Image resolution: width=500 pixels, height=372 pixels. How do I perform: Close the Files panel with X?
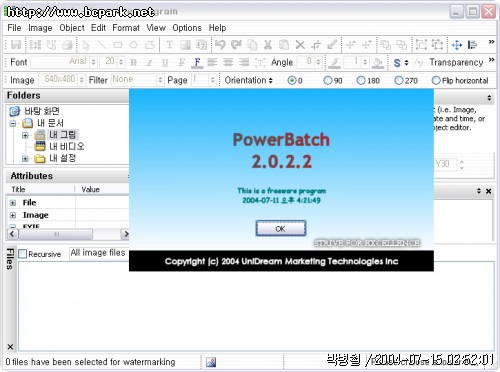pyautogui.click(x=10, y=347)
